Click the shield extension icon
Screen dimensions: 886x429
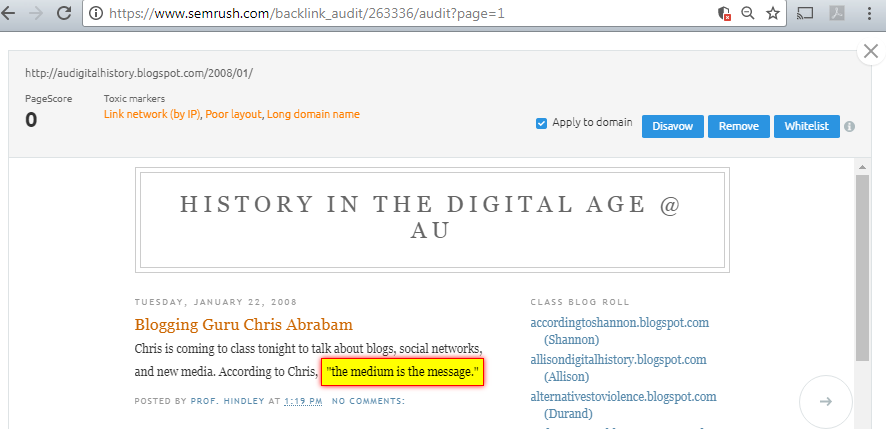pyautogui.click(x=724, y=14)
